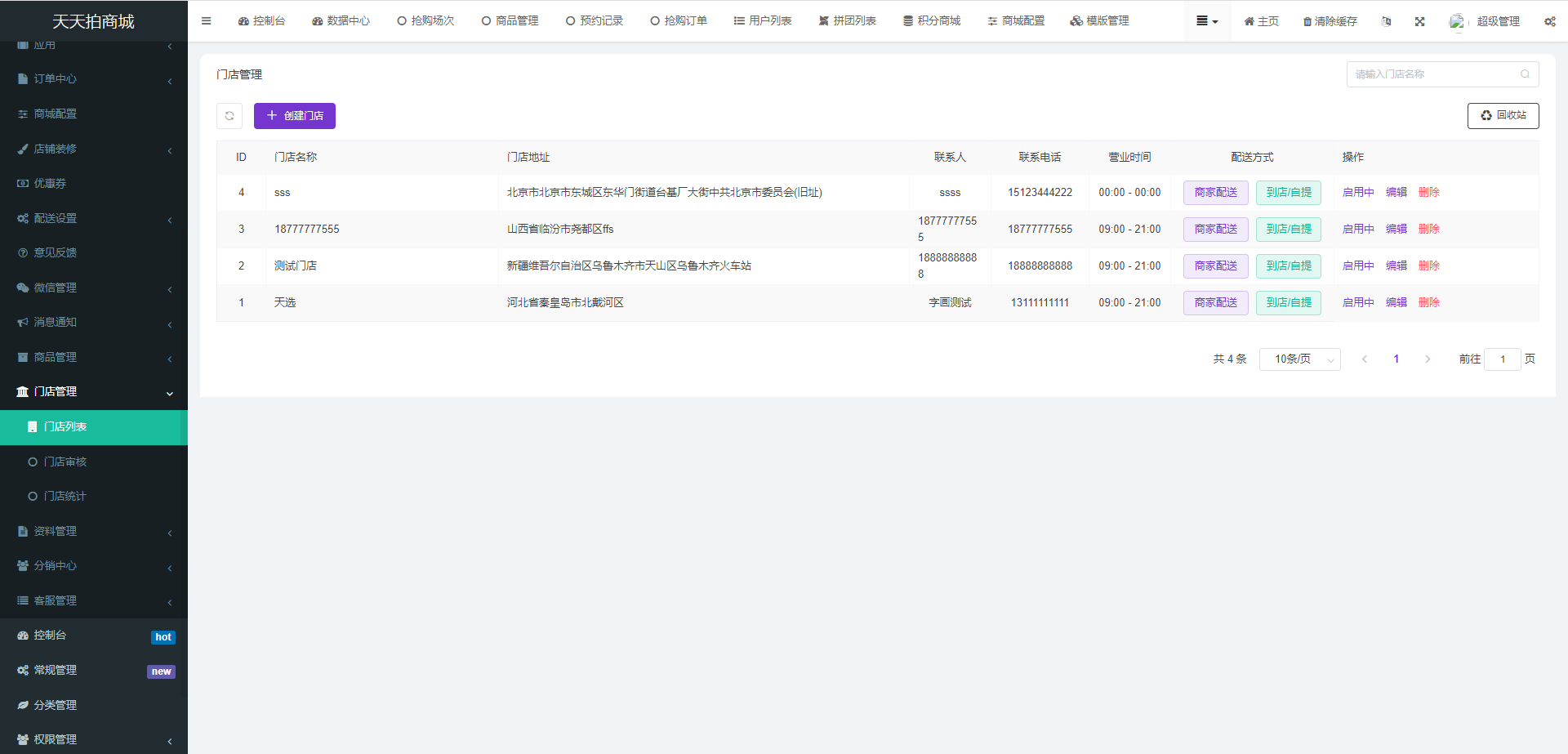Click the search magnifier icon in store search
The height and width of the screenshot is (754, 1568).
coord(1525,74)
